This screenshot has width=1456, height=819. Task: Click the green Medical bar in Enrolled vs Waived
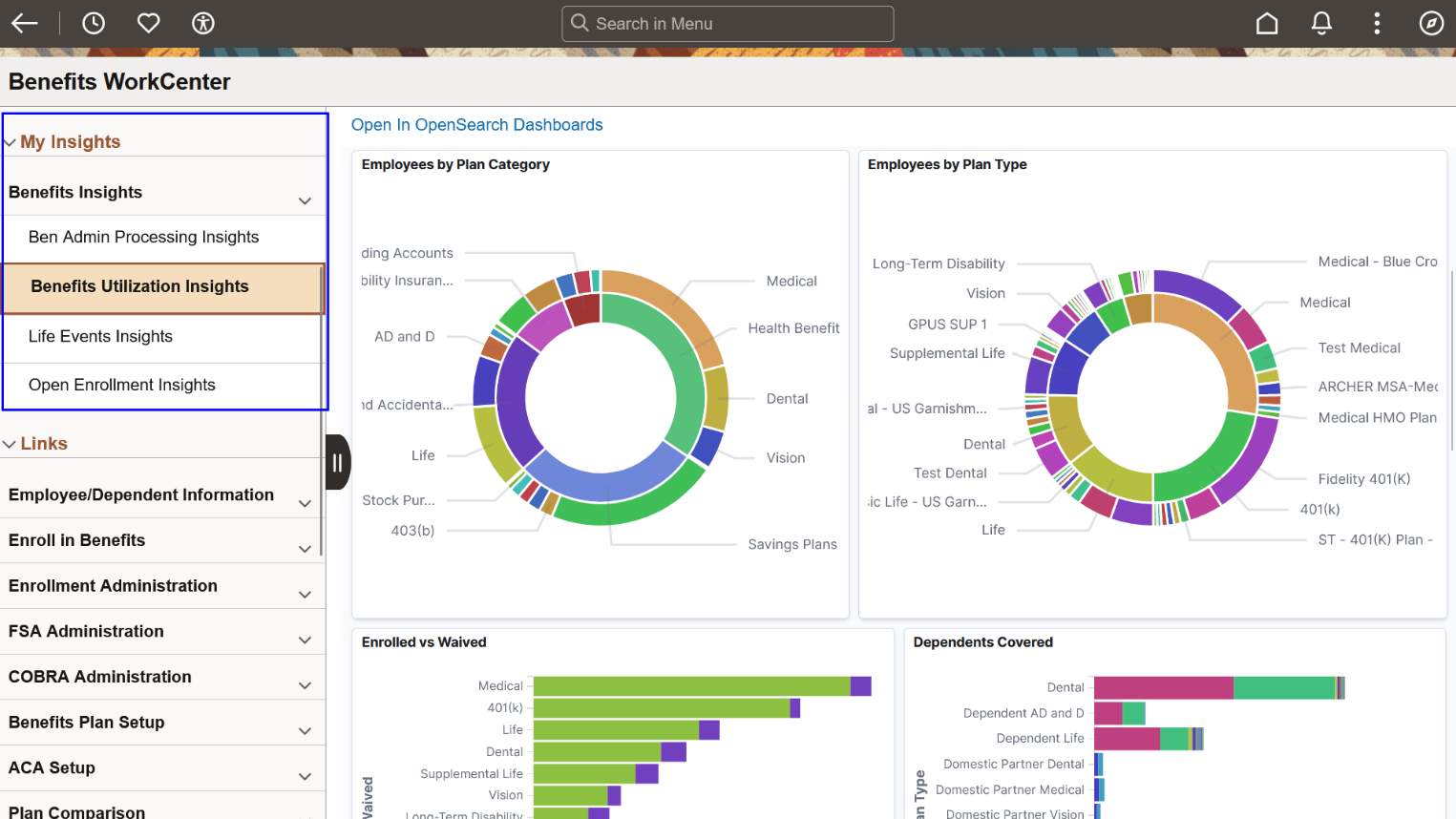coord(692,686)
